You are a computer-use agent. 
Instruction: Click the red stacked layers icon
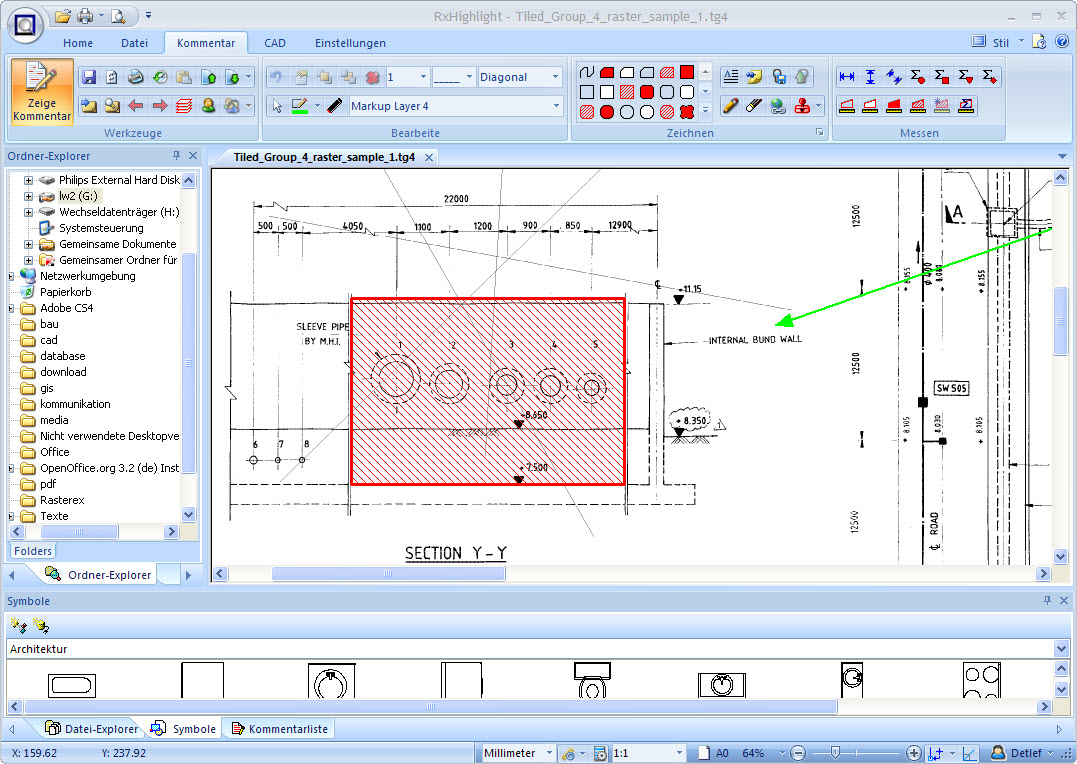click(x=184, y=105)
